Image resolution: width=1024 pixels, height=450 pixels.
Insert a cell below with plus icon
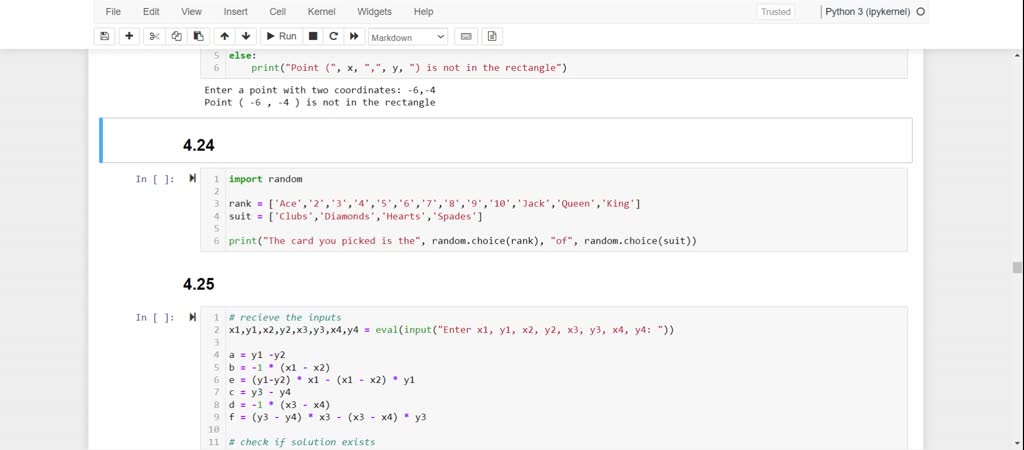129,36
